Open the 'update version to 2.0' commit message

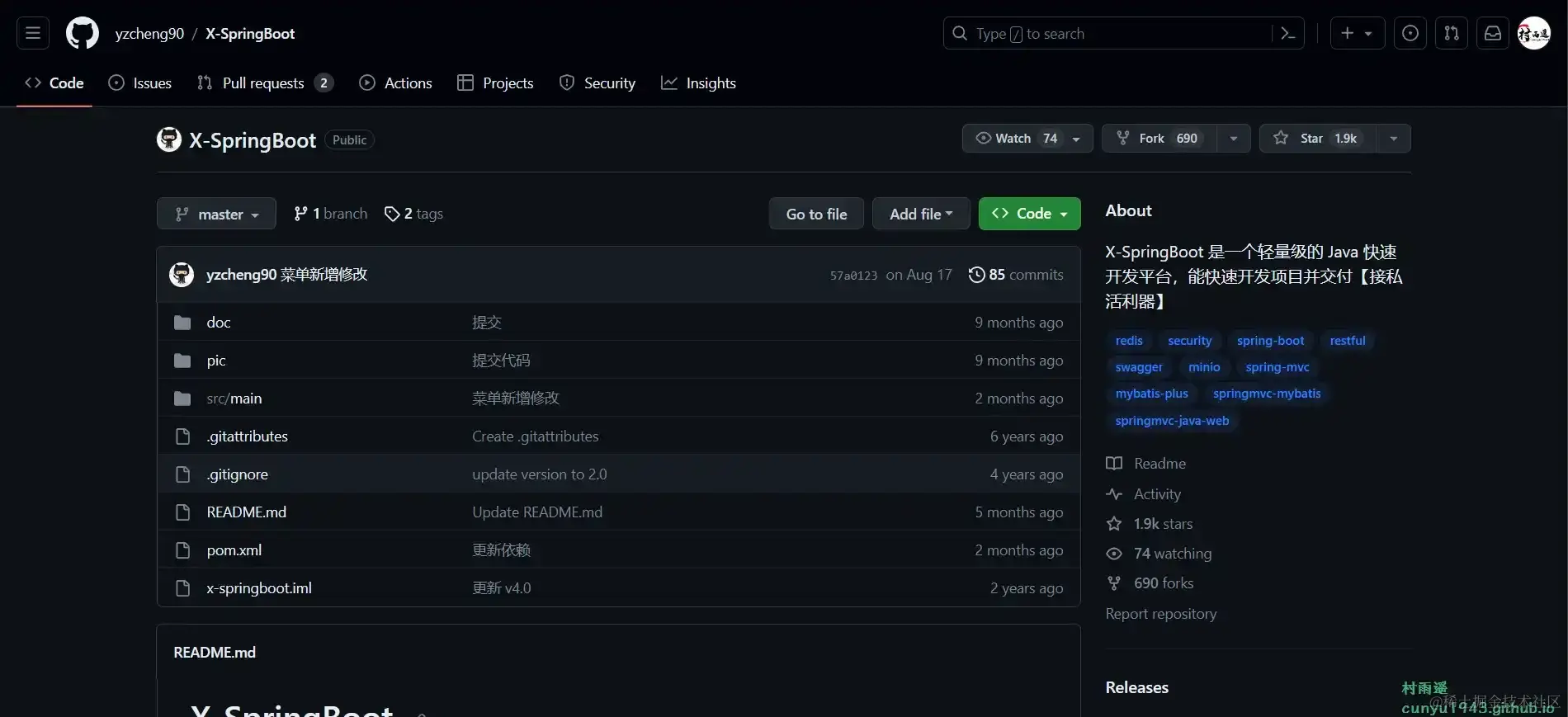click(539, 474)
